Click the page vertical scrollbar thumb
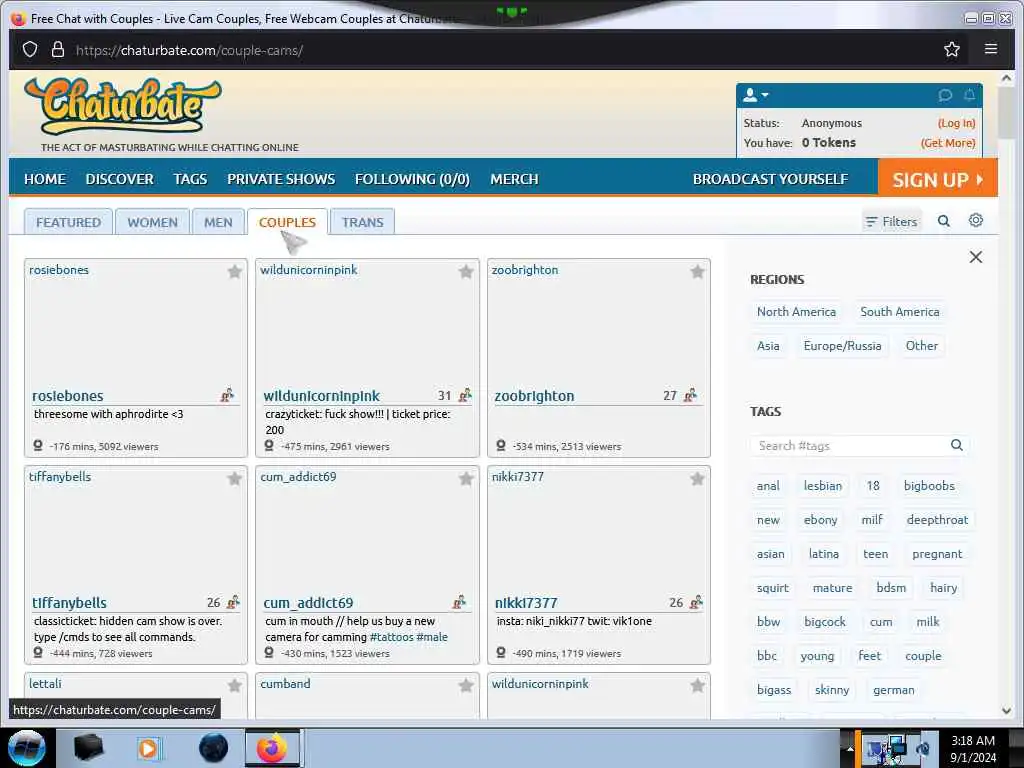1024x768 pixels. (1006, 112)
